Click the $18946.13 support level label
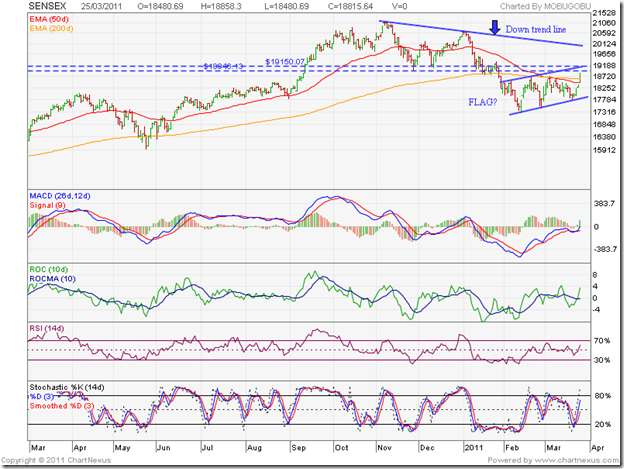624x469 pixels. (x=223, y=66)
